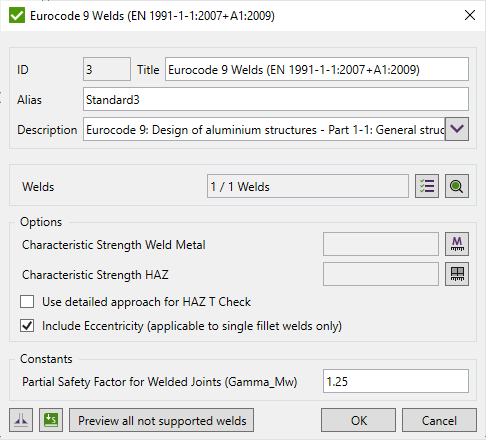Click the green S standard icon button
The width and height of the screenshot is (486, 440).
tap(51, 420)
